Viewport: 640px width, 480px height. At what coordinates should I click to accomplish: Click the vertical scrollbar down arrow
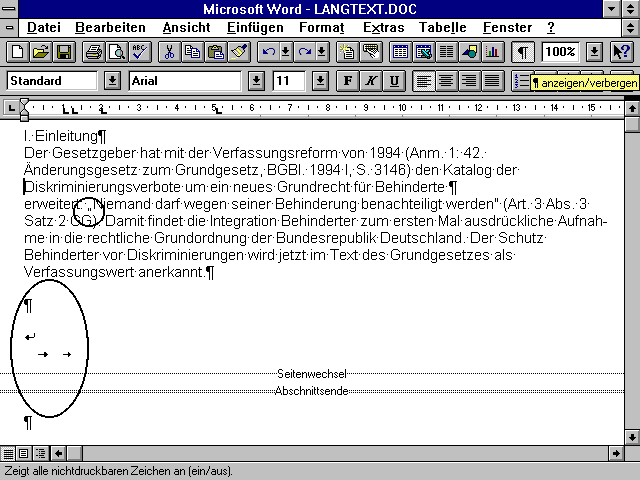click(632, 437)
